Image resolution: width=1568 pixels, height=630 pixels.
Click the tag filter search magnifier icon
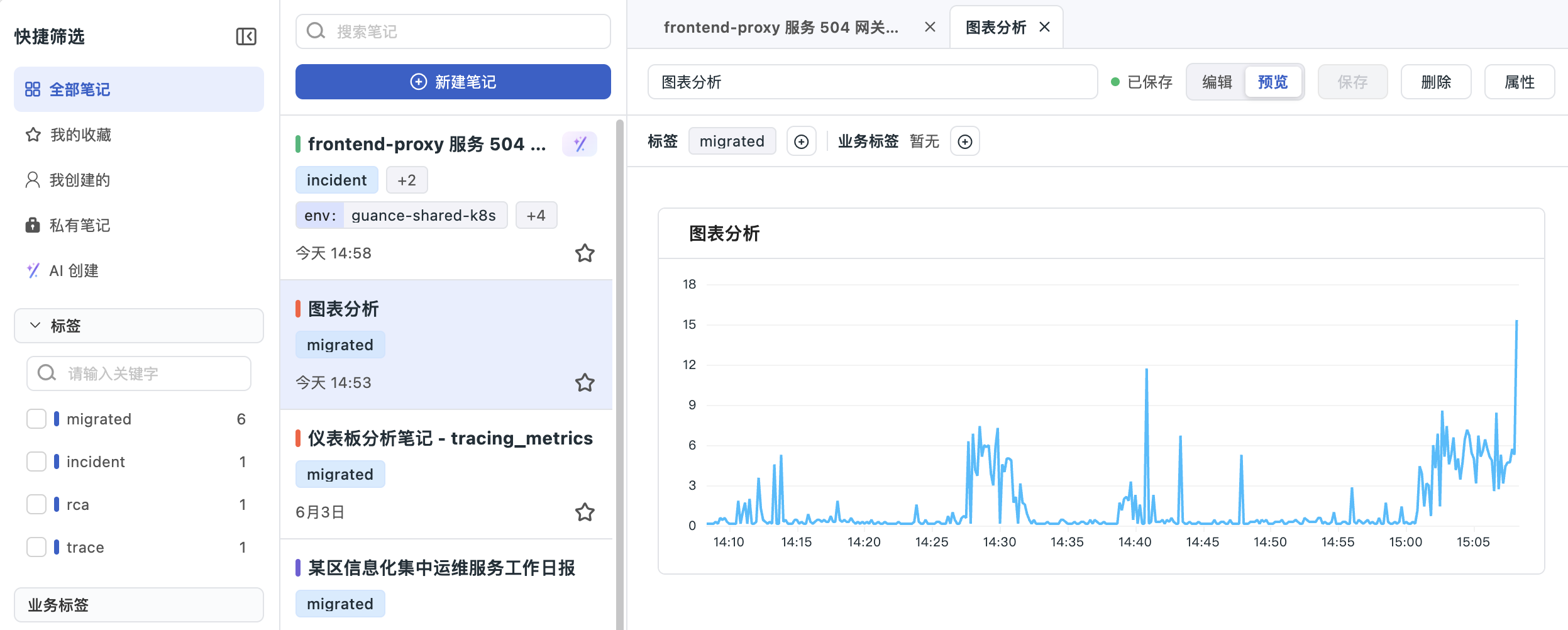point(47,373)
